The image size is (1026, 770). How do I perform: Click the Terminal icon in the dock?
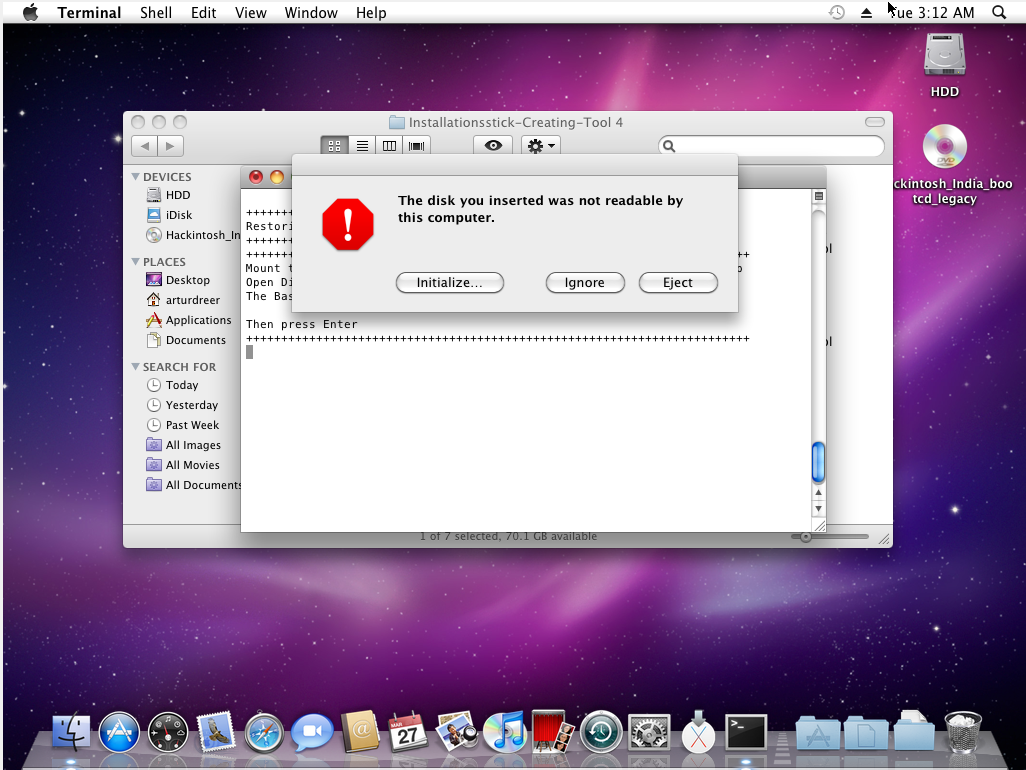click(746, 733)
